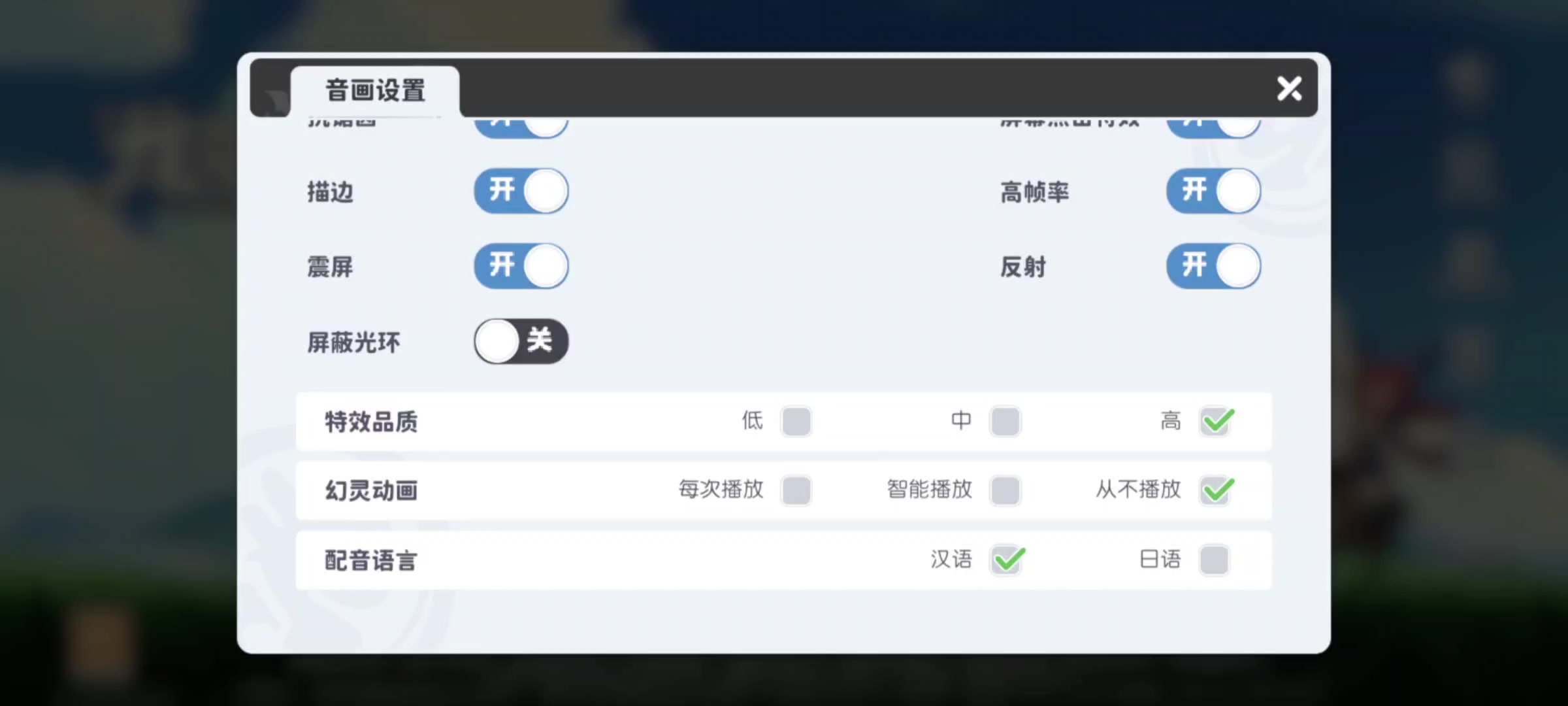Toggle the 高帧率 high frame rate switch
Viewport: 1568px width, 706px height.
point(1214,191)
